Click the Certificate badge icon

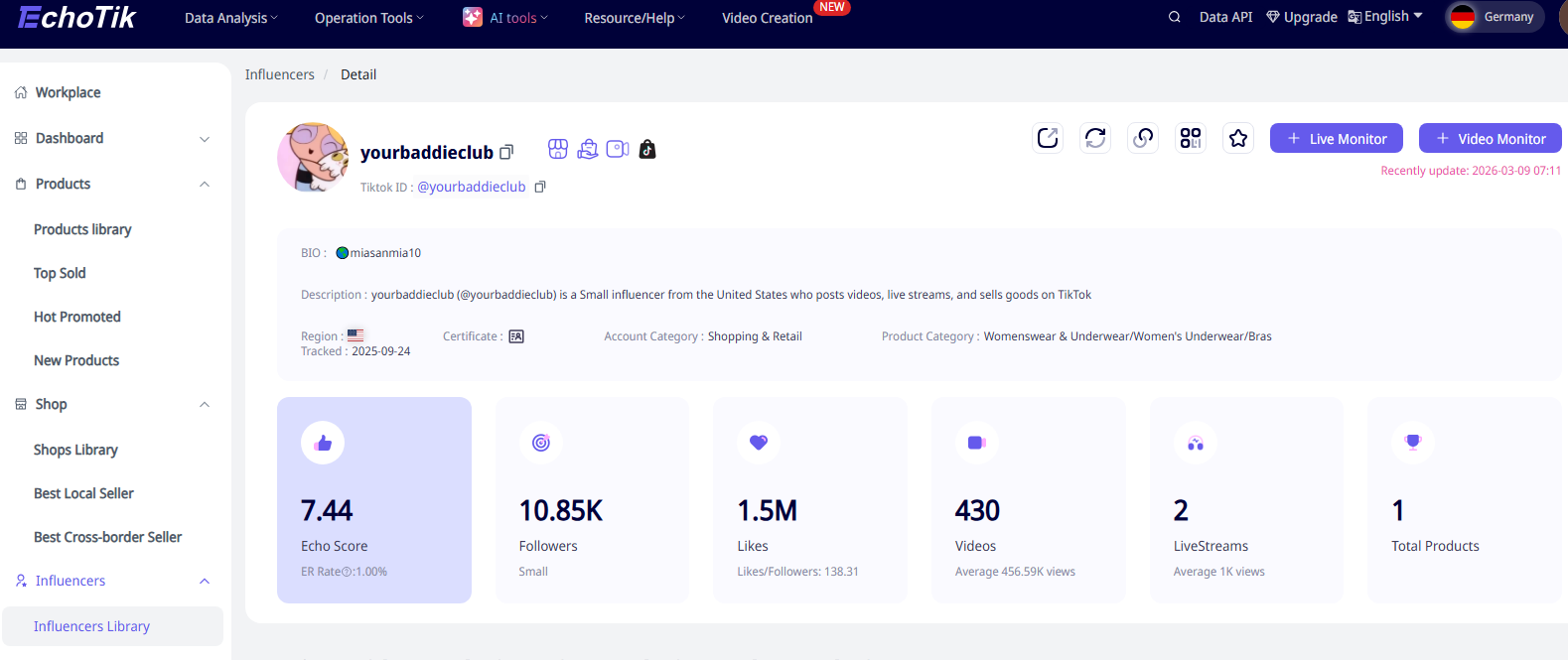coord(516,336)
